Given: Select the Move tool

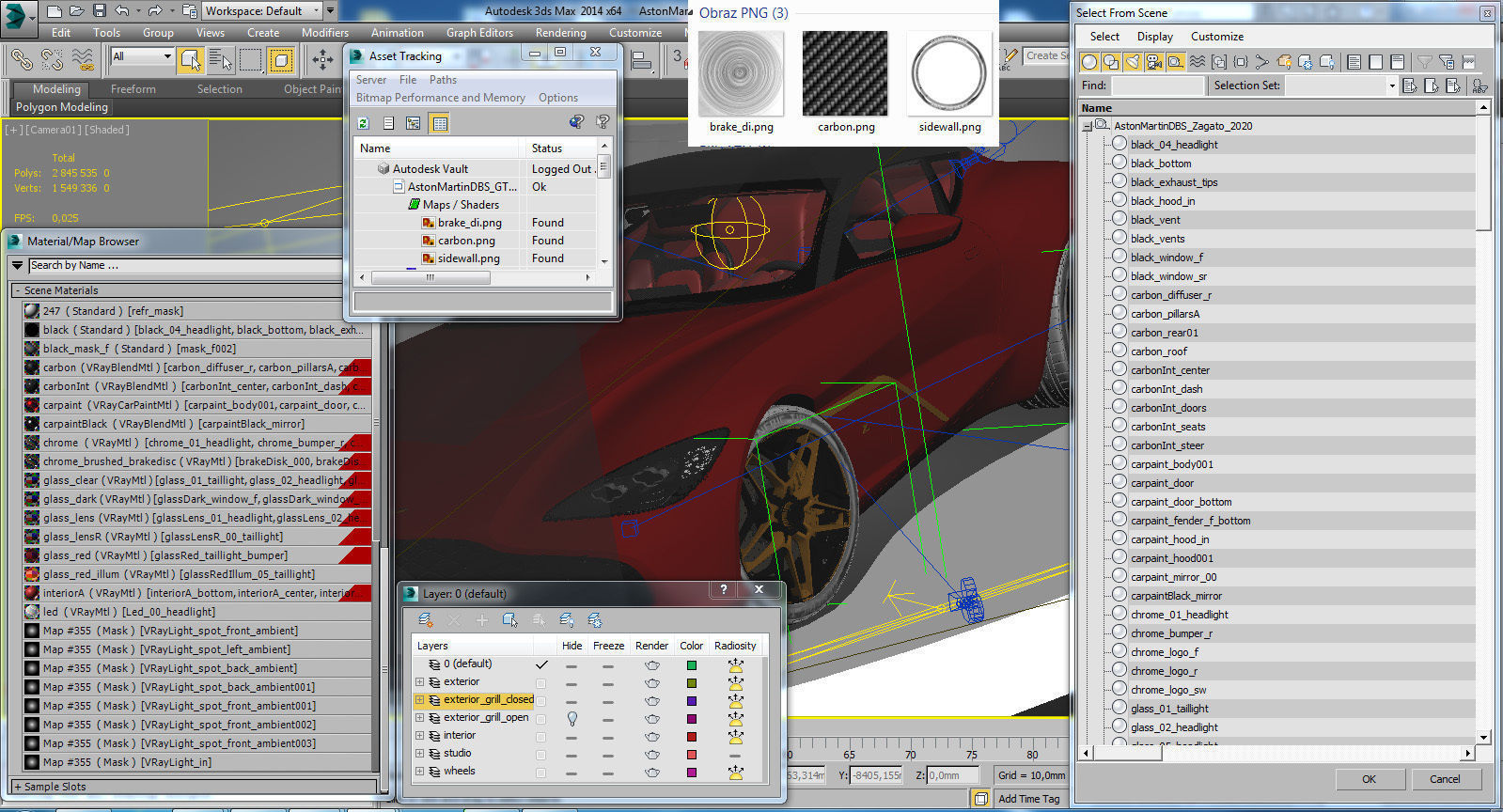Looking at the screenshot, I should click(322, 59).
